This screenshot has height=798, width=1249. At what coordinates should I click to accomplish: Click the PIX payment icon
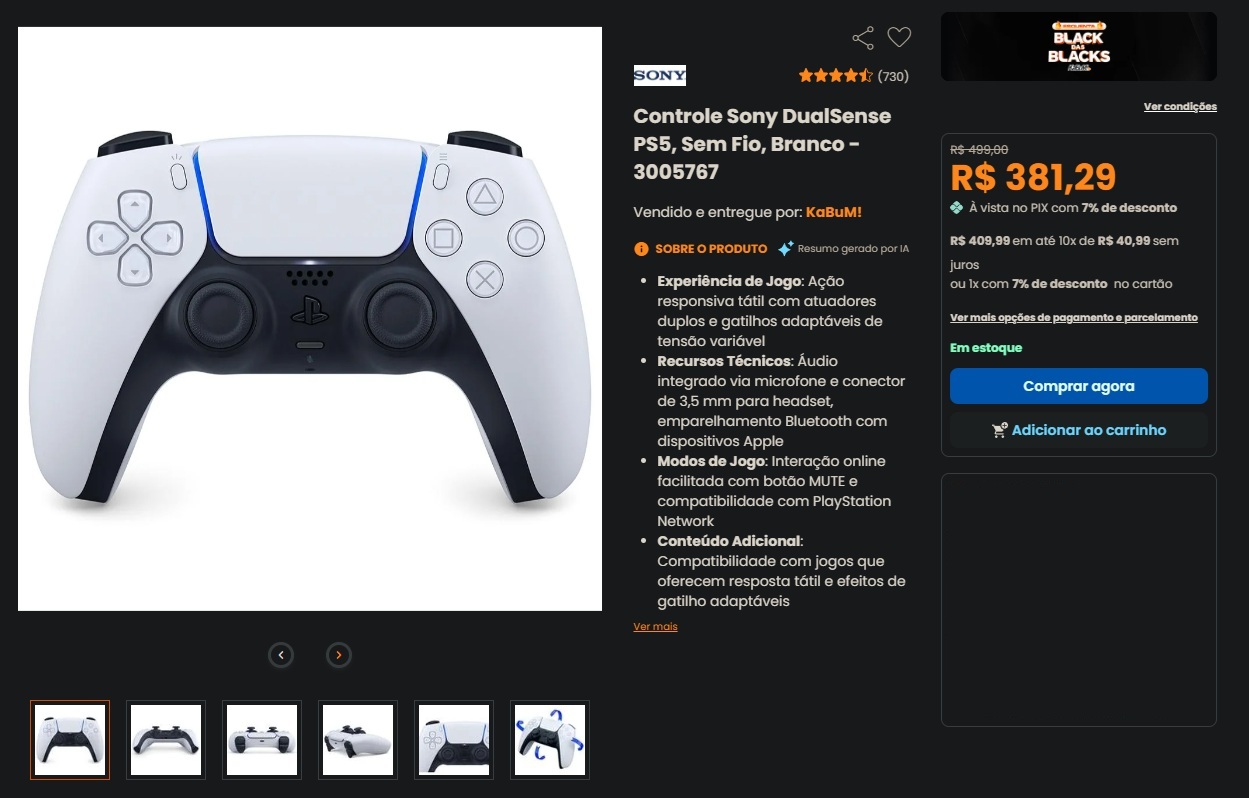957,208
